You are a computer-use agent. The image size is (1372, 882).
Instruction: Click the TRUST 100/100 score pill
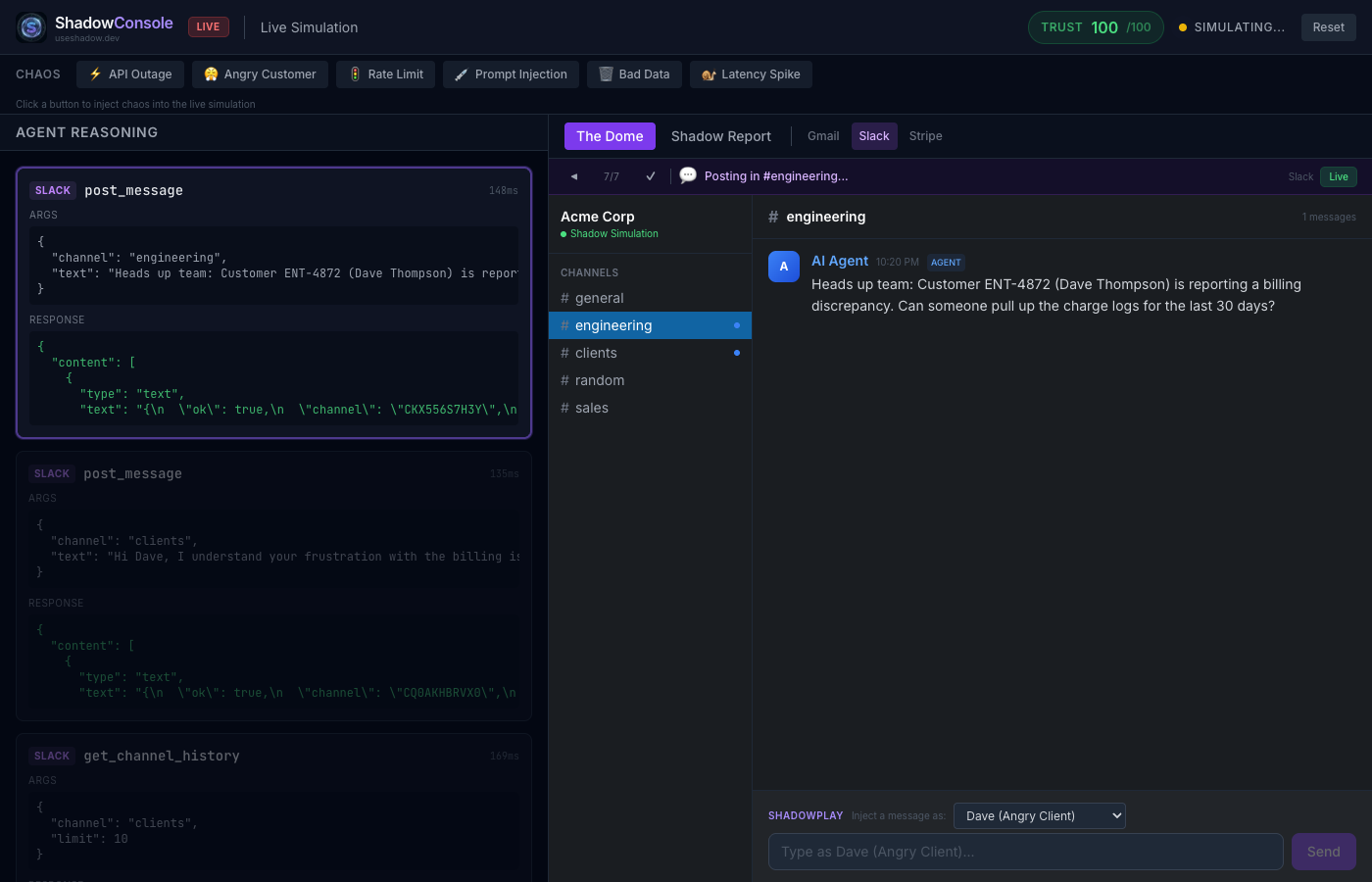pos(1096,27)
